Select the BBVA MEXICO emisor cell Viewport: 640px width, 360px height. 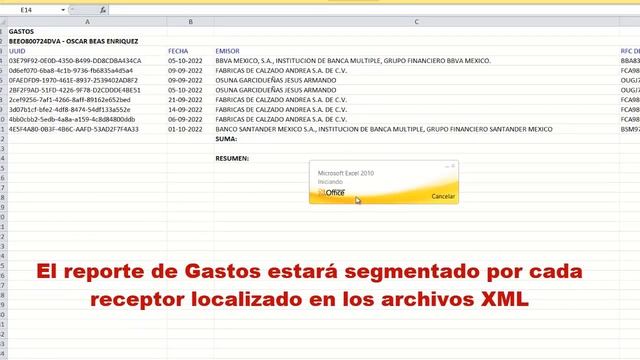tap(416, 61)
